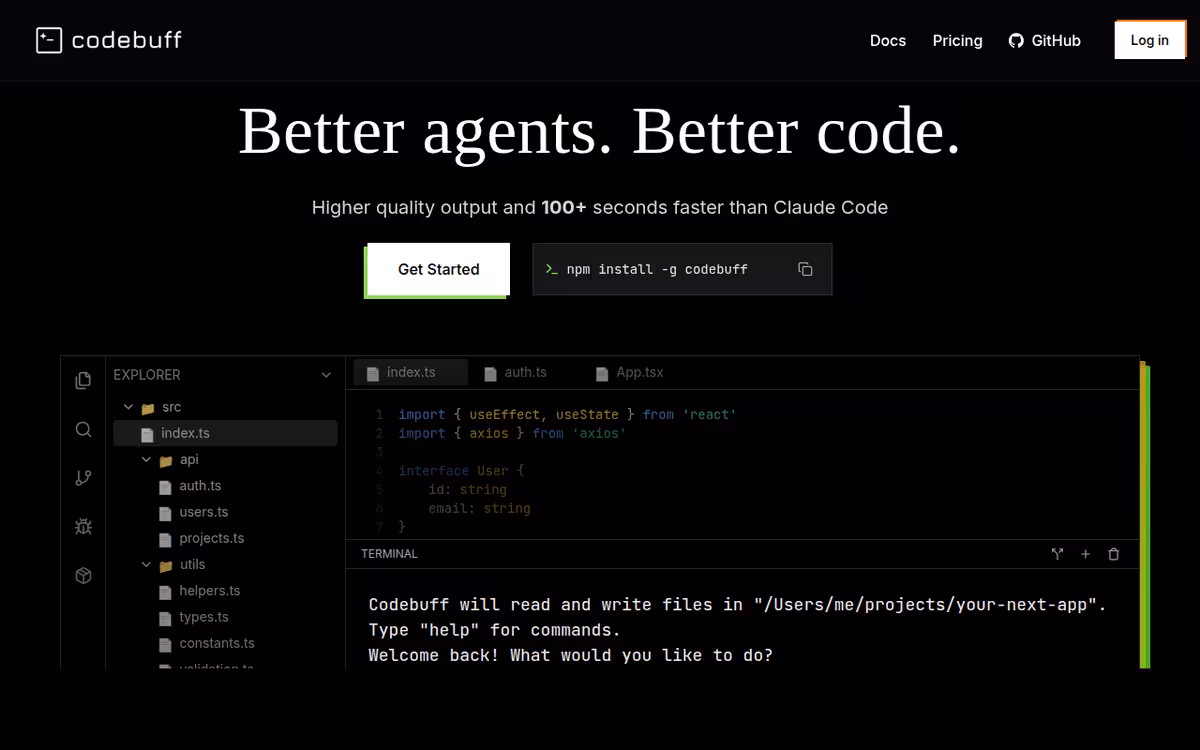Switch to the auth.ts editor tab

pyautogui.click(x=515, y=372)
